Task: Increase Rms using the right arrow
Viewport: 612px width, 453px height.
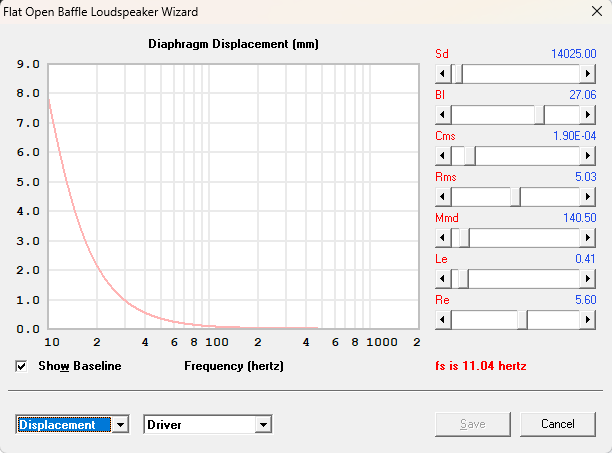Action: (x=587, y=197)
